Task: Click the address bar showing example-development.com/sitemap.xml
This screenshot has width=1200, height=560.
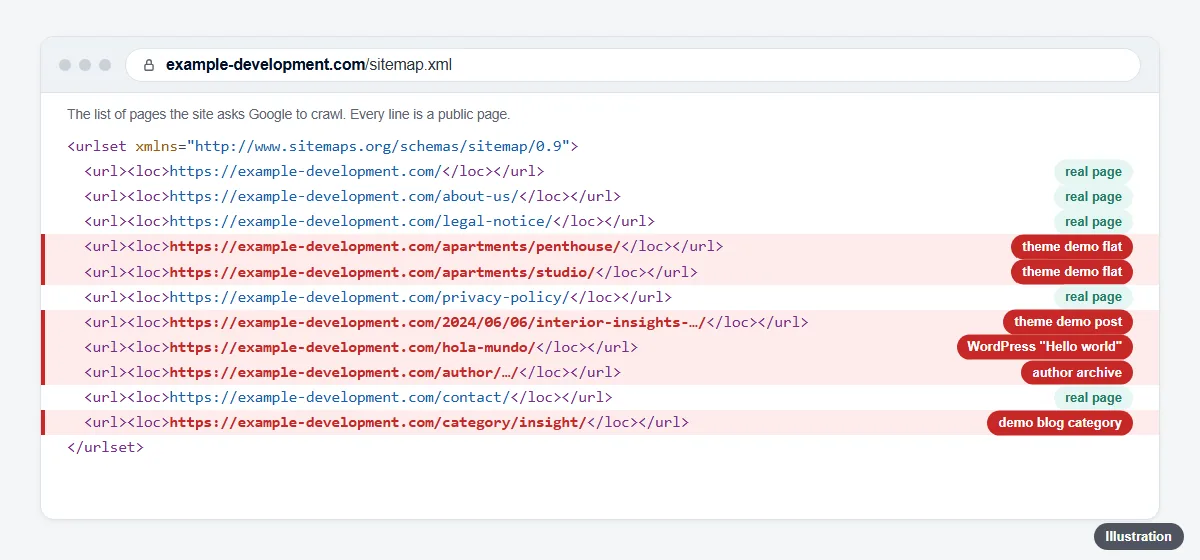Action: [x=632, y=65]
